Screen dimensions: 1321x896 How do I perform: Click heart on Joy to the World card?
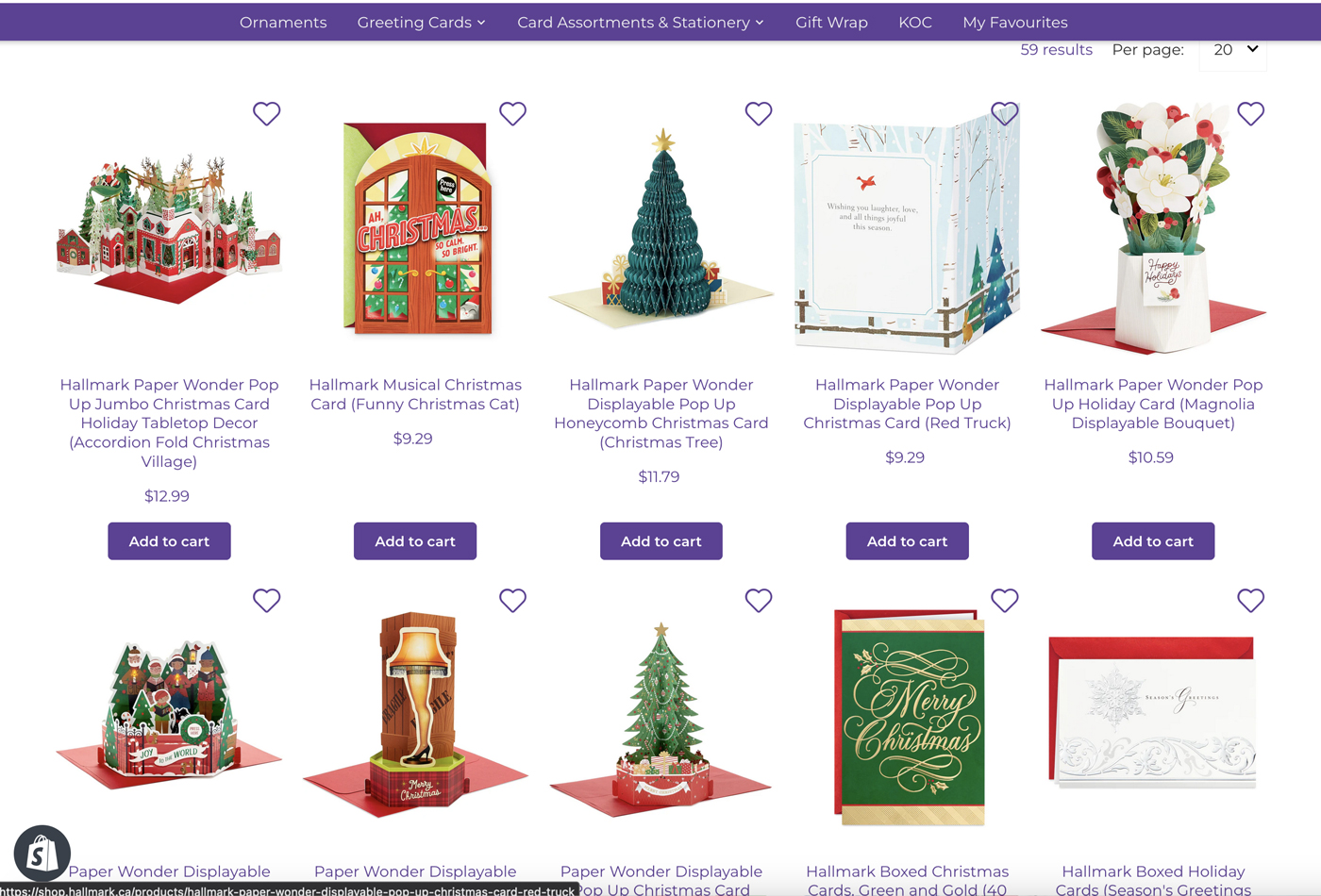coord(267,600)
